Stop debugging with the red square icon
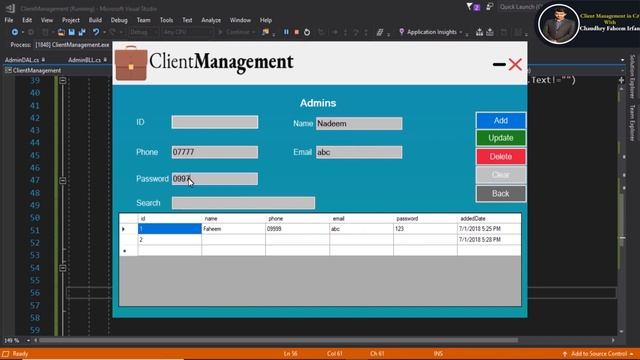The height and width of the screenshot is (360, 640). click(x=297, y=32)
